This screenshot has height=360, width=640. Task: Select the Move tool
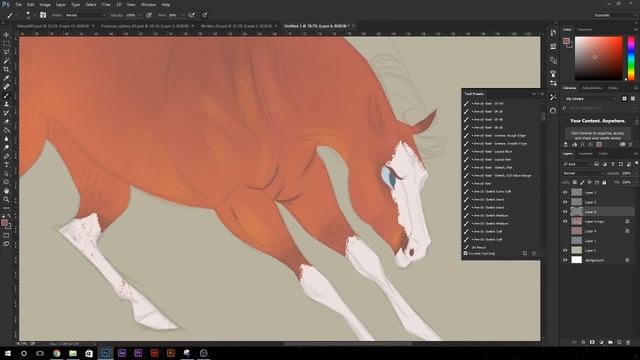coord(6,35)
